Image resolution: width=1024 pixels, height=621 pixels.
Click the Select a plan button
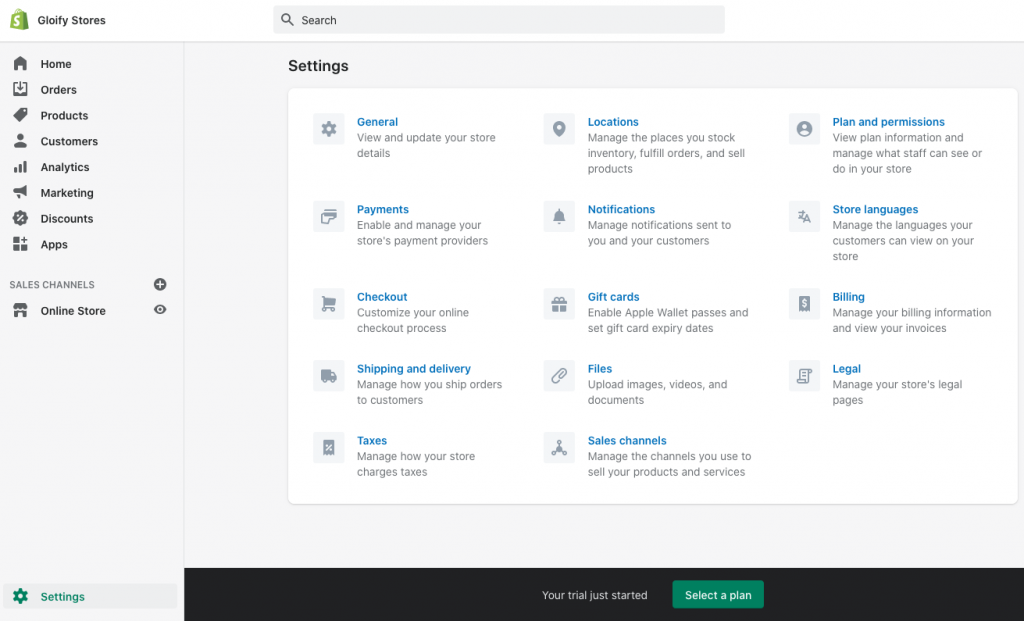tap(718, 595)
